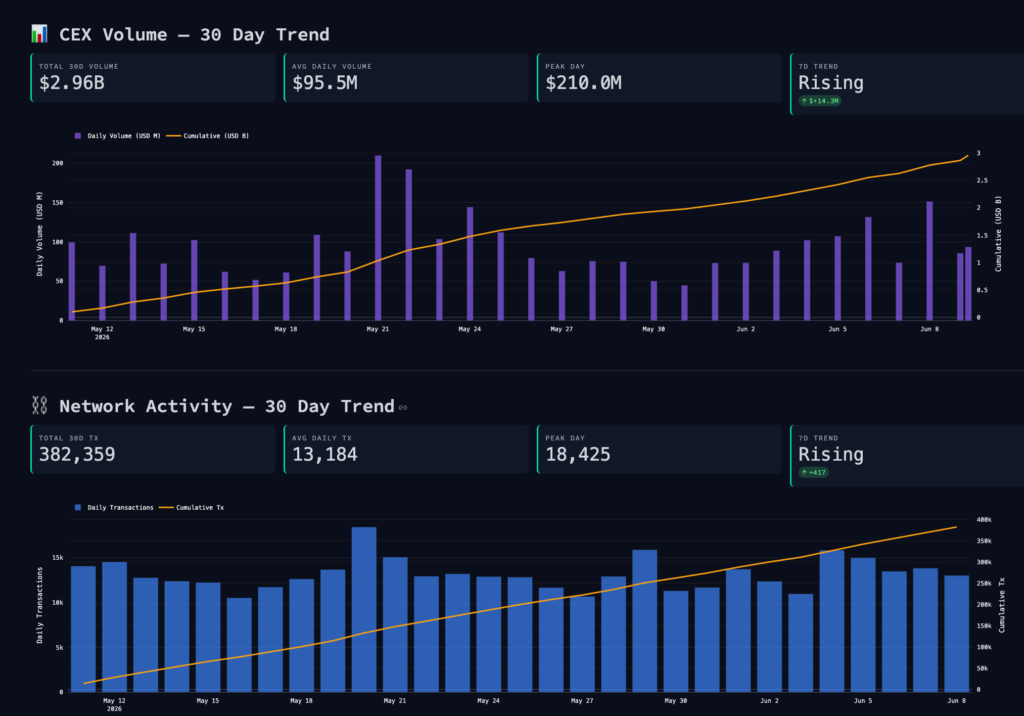
Task: Click the May 15 label on transactions chart
Action: pos(208,701)
